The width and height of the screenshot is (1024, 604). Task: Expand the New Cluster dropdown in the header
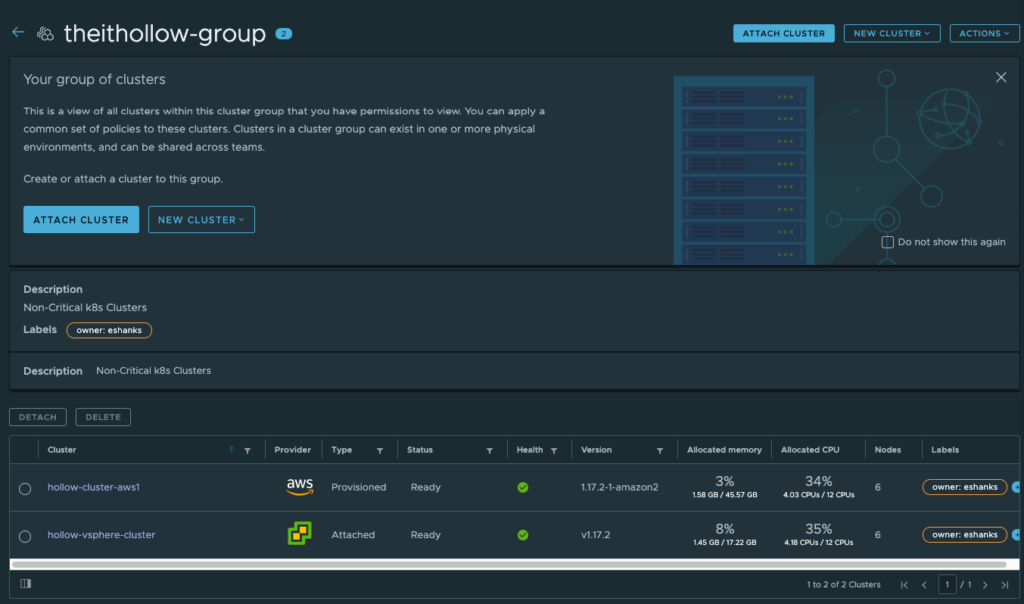[x=892, y=33]
